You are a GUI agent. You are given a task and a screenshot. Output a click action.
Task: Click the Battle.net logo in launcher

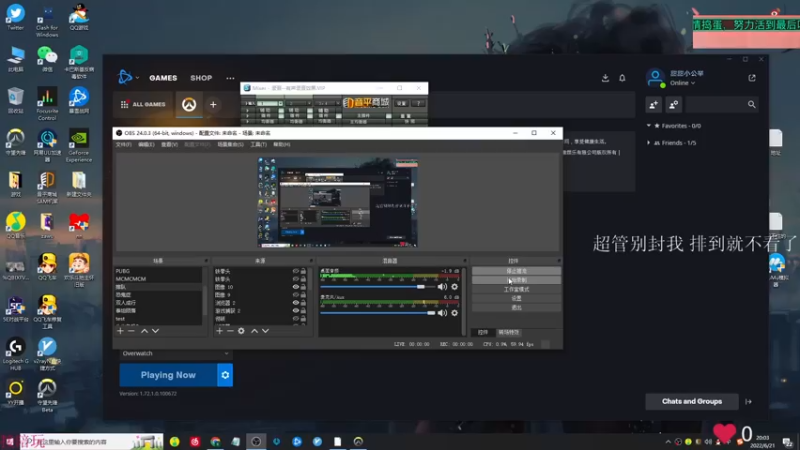124,78
